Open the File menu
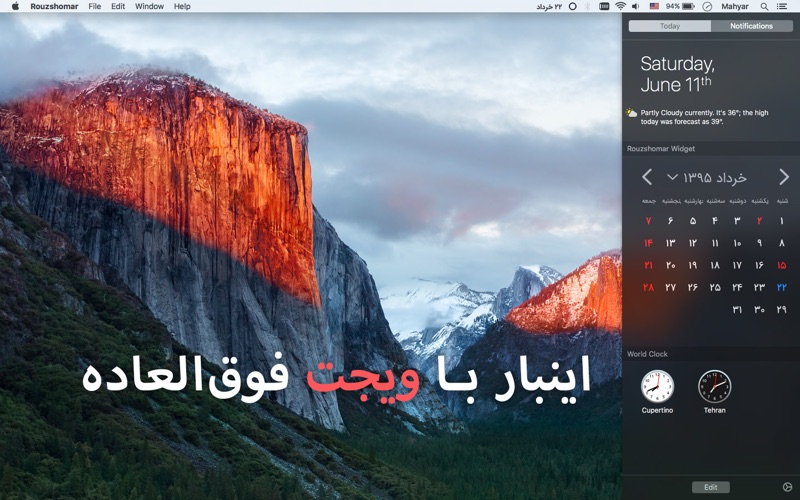800x500 pixels. [94, 6]
